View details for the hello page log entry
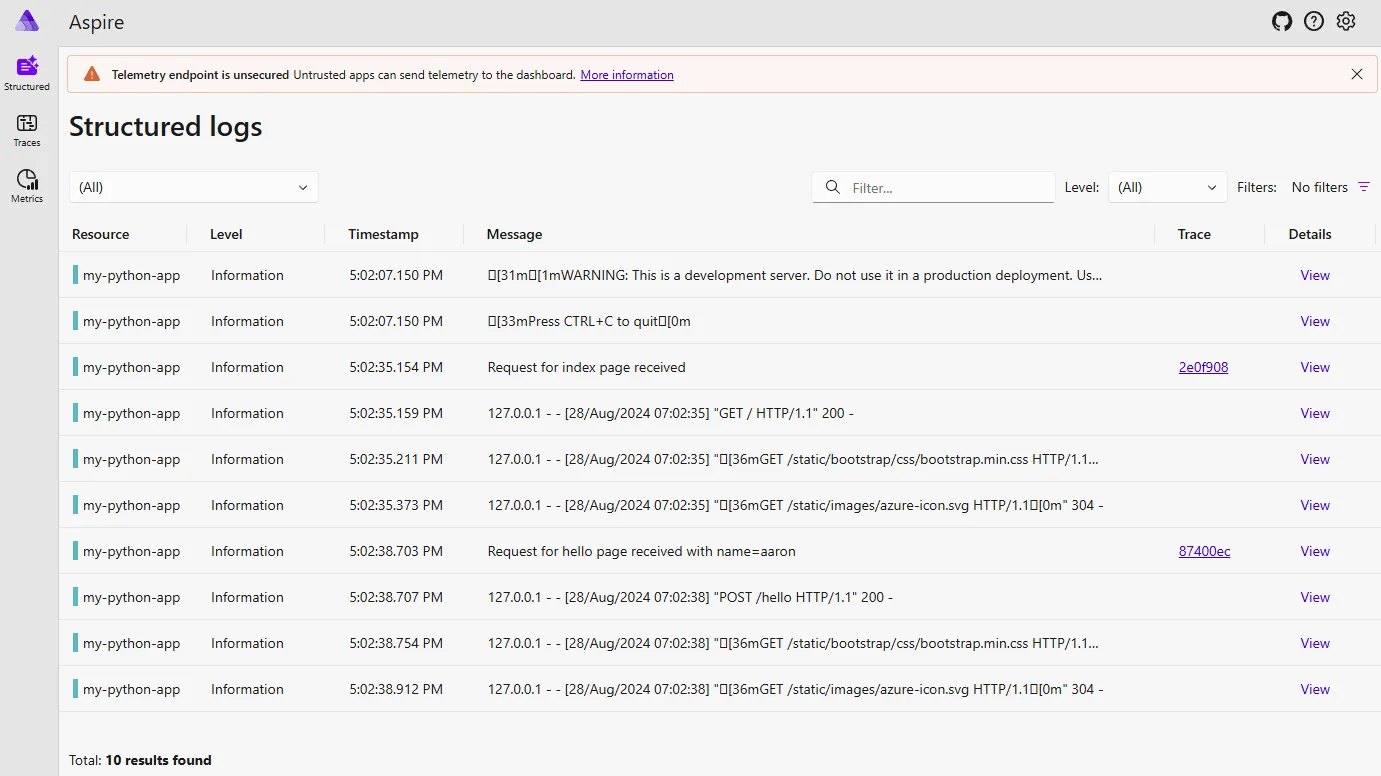 click(1314, 551)
